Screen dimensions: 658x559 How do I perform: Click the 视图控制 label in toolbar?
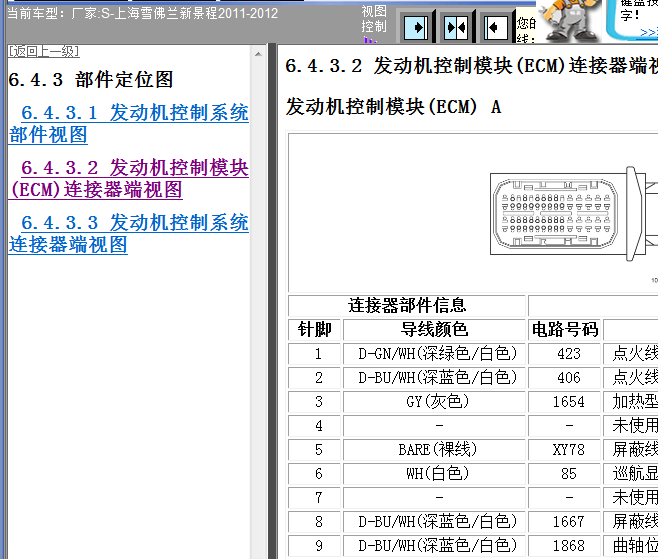pos(374,19)
